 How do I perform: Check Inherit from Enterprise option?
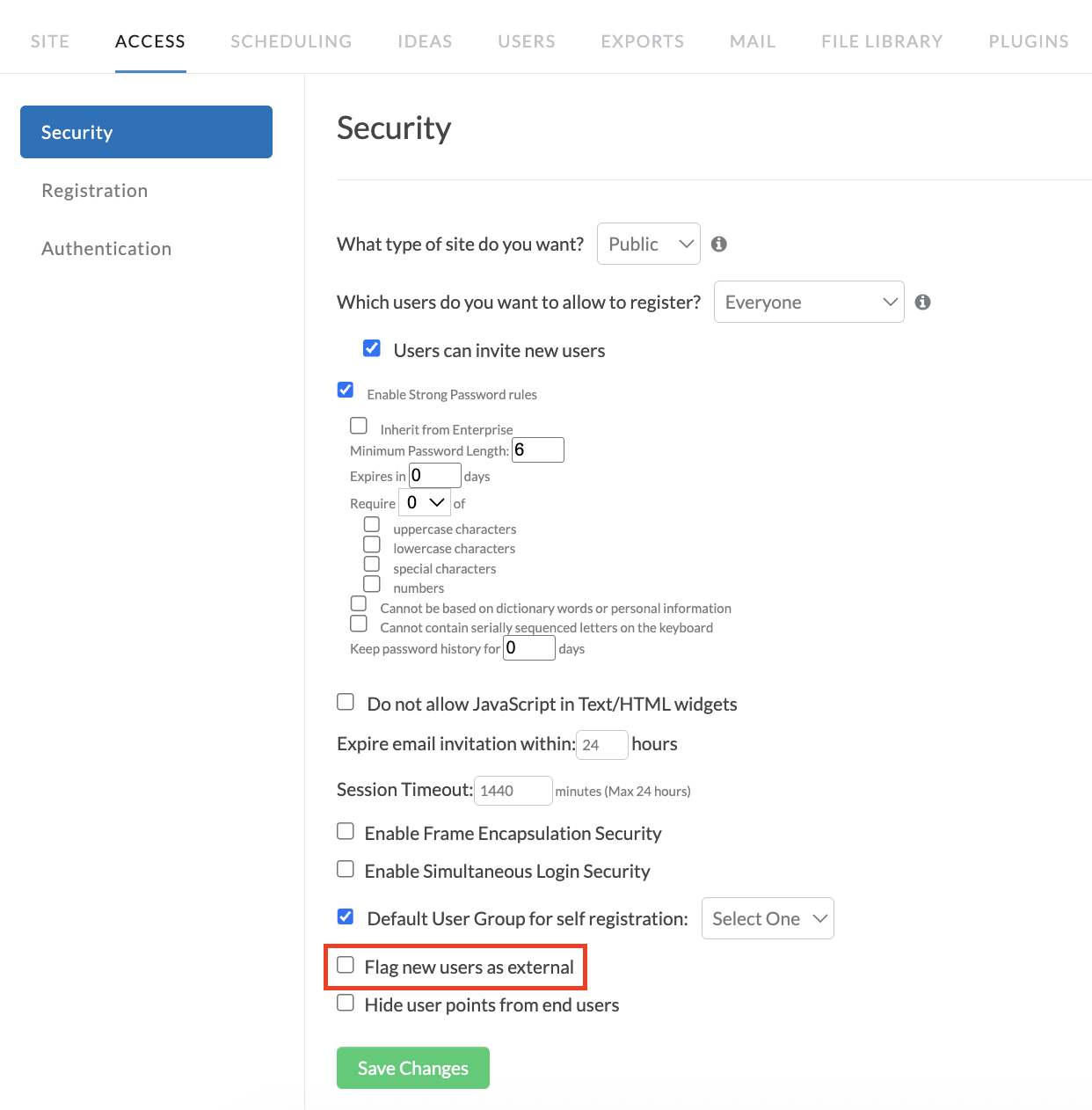(359, 426)
